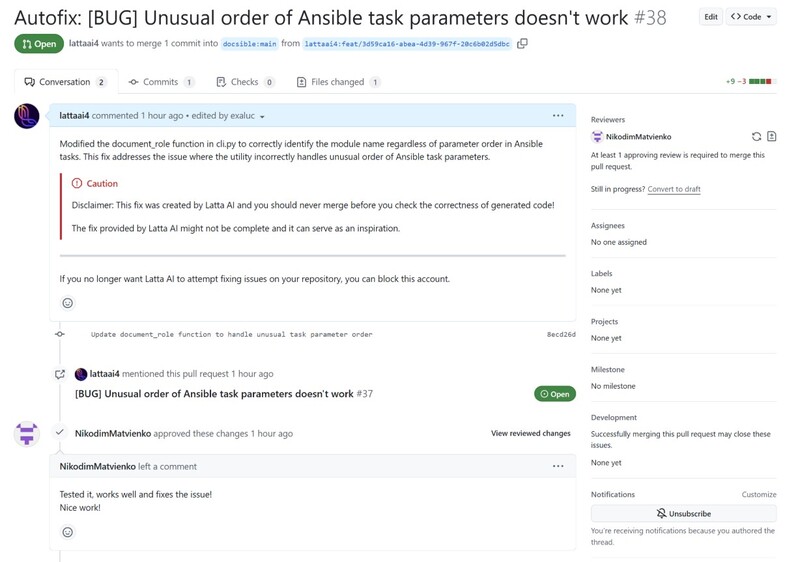Expand the edited by exaluc history dropdown

[262, 117]
